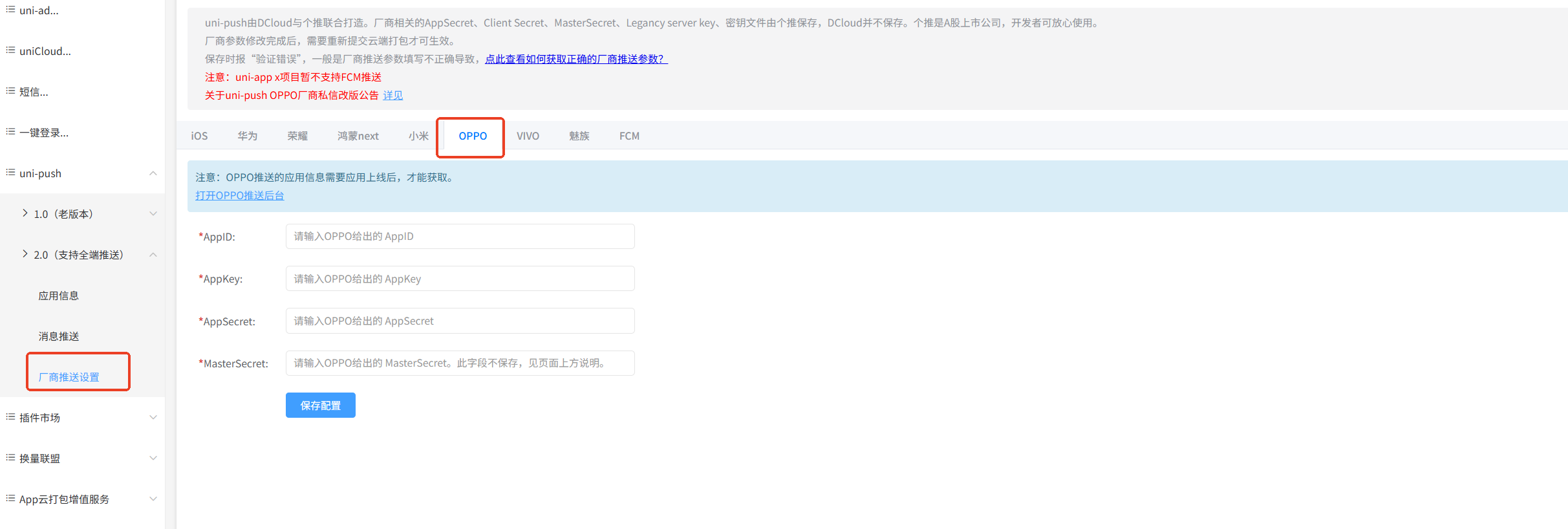Screen dimensions: 1568x529
Task: Select the OPPO tab
Action: 473,136
